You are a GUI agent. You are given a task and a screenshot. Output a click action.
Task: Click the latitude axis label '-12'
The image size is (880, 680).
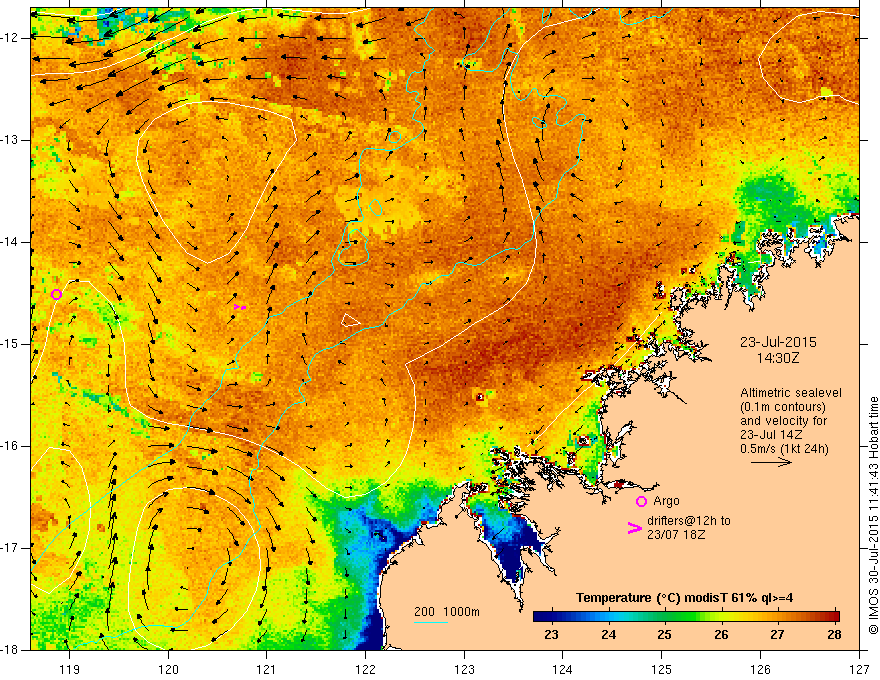point(11,38)
